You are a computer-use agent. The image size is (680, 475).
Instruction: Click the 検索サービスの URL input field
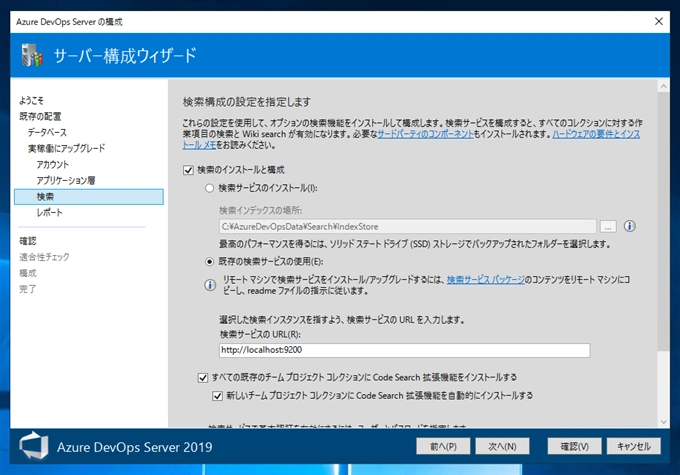pyautogui.click(x=404, y=350)
